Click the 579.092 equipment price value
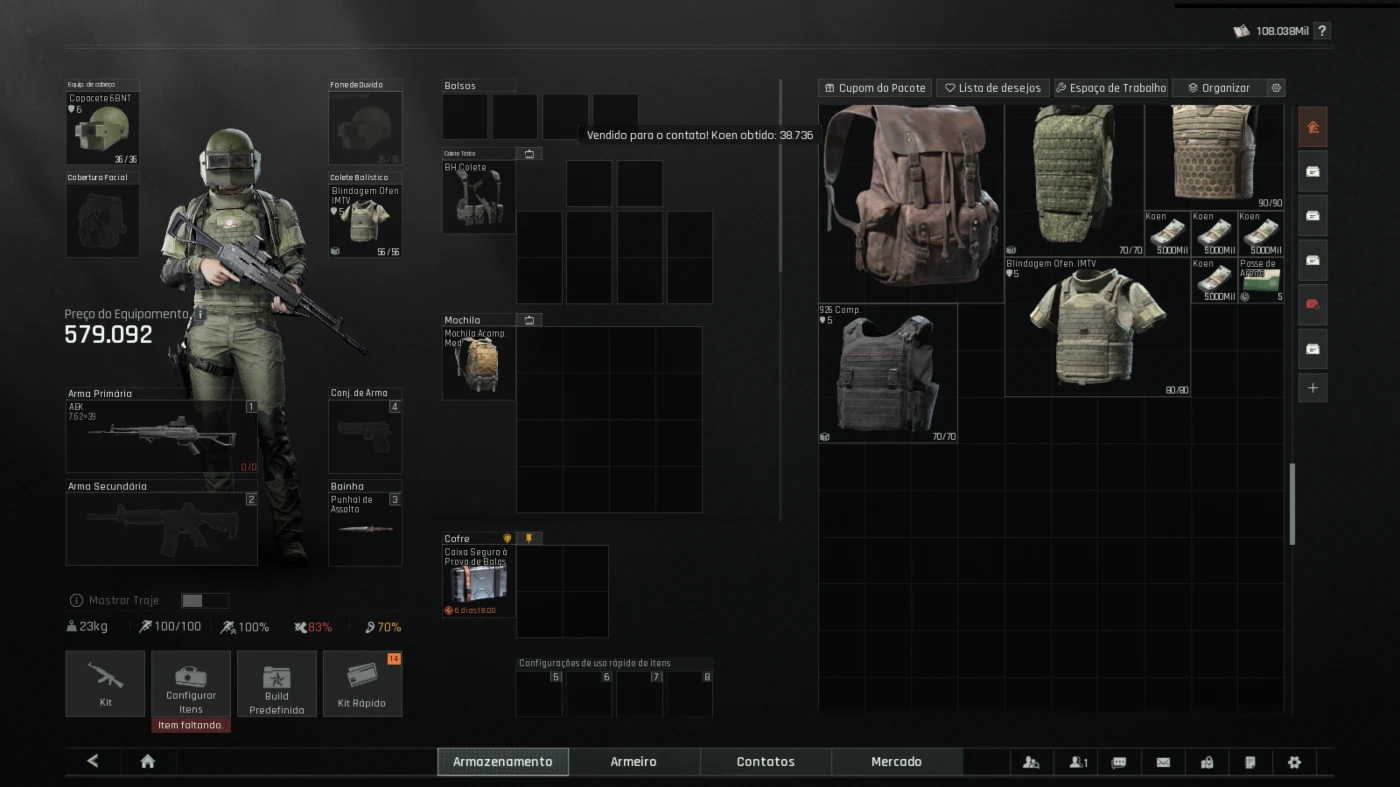Screen dimensions: 1400x787 (109, 335)
